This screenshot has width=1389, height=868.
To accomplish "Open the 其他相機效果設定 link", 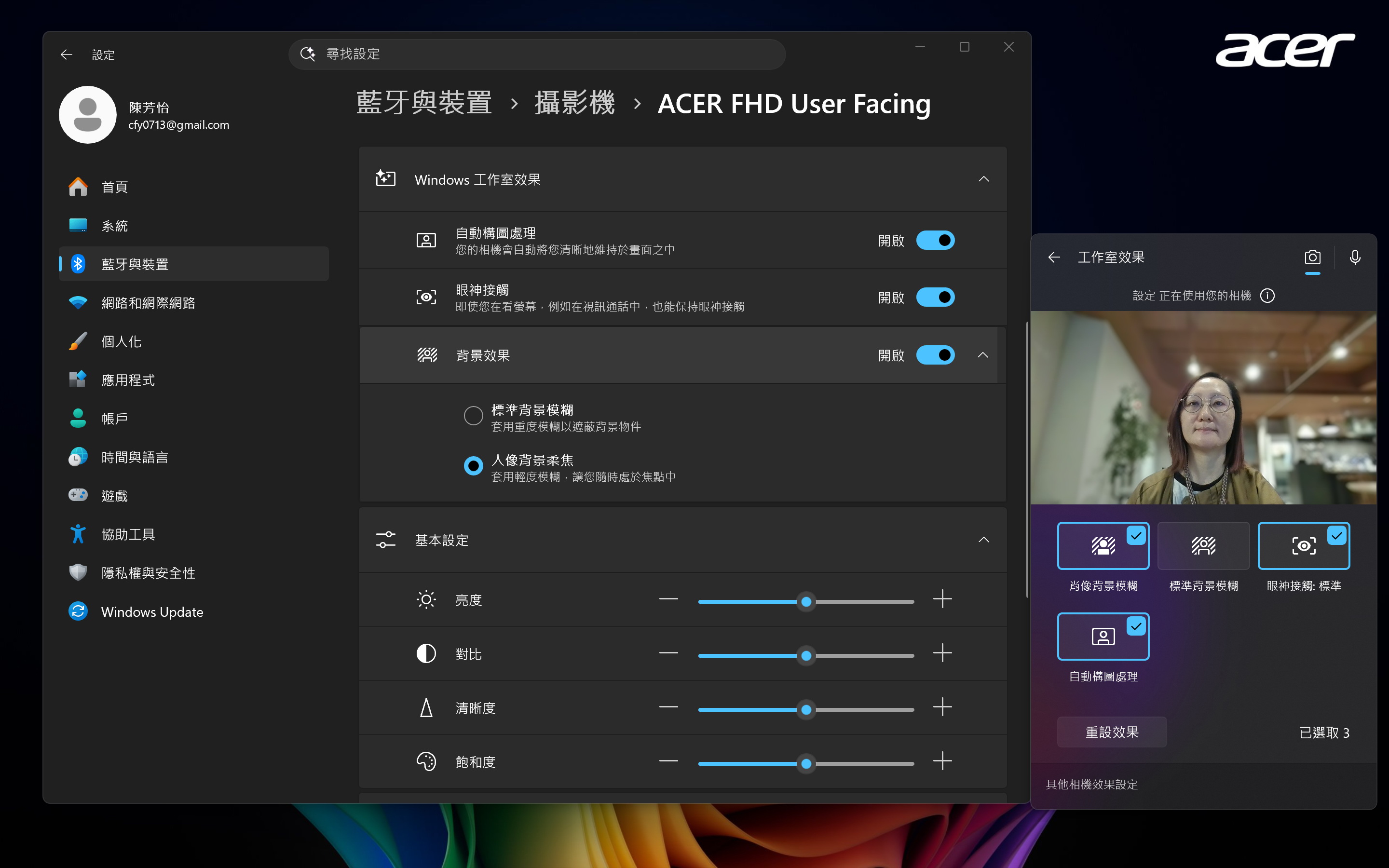I will [x=1092, y=784].
